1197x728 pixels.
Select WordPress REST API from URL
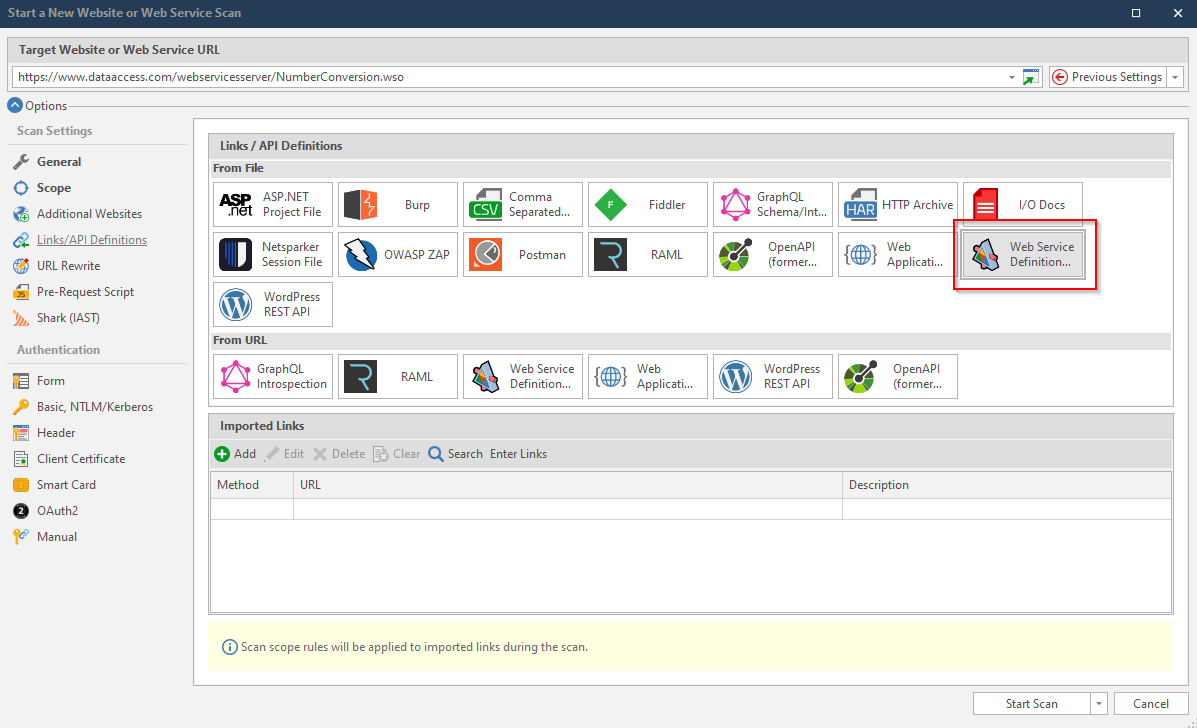[772, 376]
